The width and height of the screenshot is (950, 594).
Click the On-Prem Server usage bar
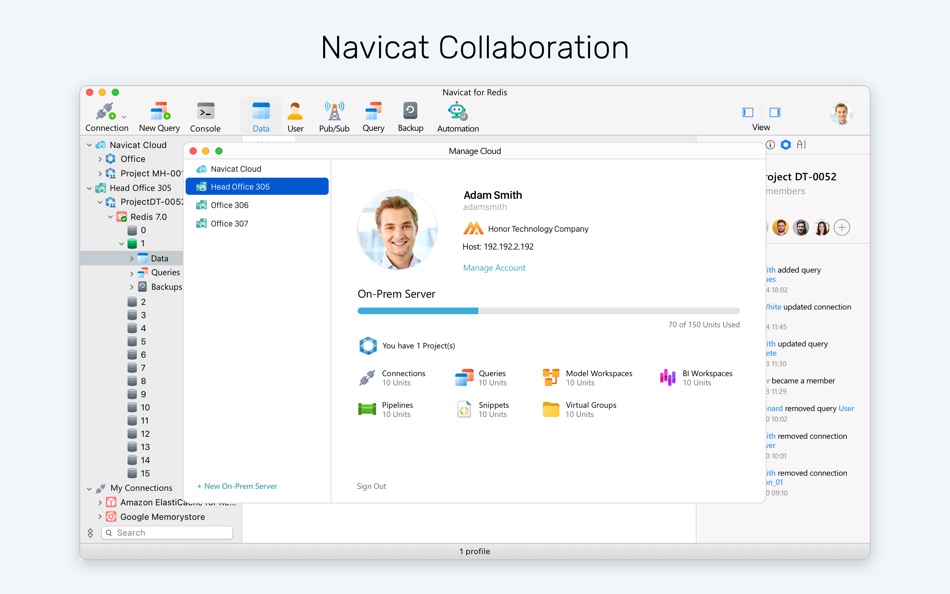(548, 311)
